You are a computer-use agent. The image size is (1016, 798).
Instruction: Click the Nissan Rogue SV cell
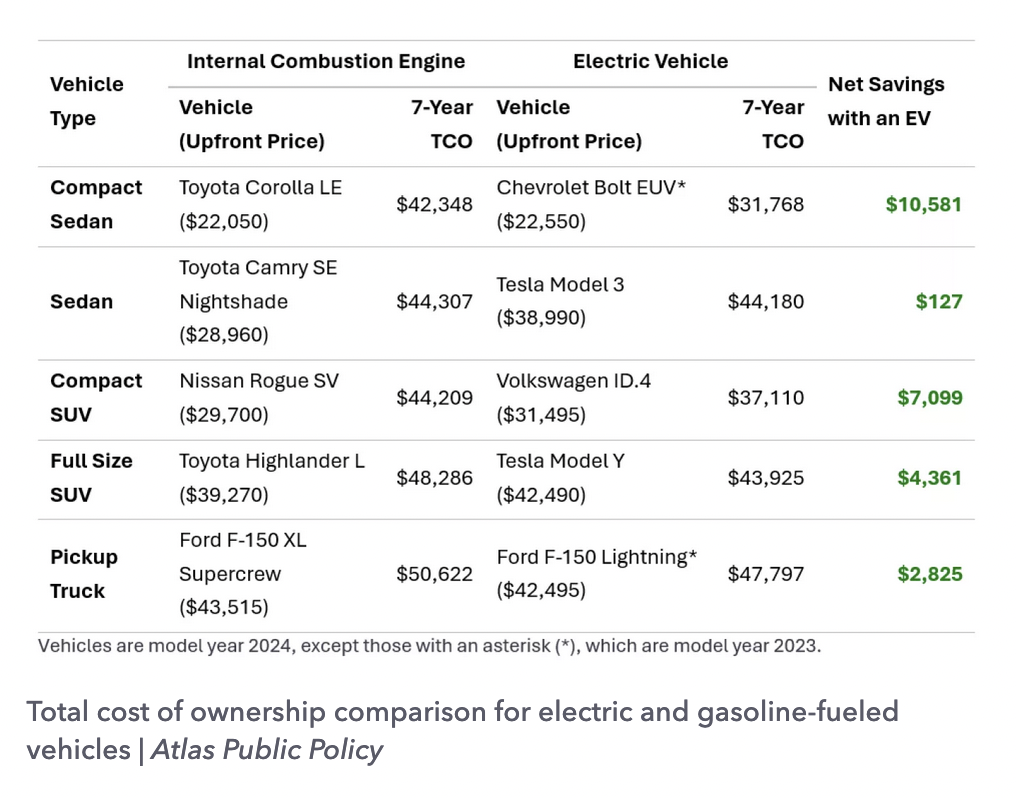259,398
